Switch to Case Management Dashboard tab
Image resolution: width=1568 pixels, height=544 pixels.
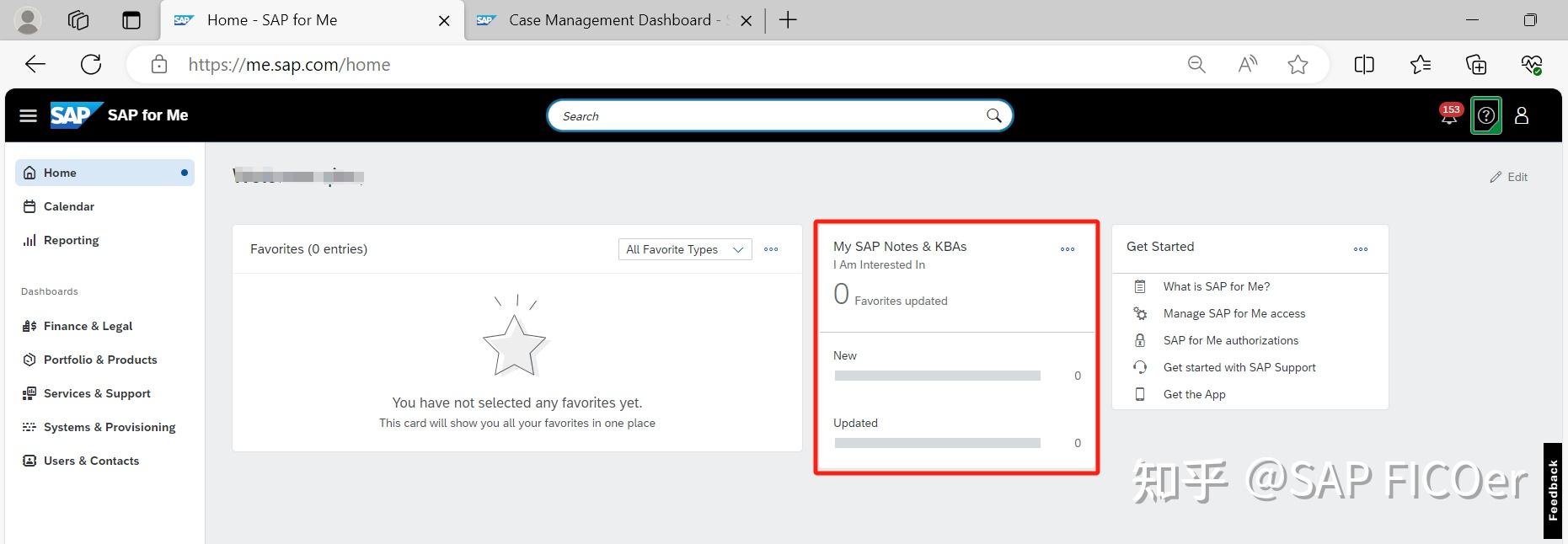tap(610, 20)
